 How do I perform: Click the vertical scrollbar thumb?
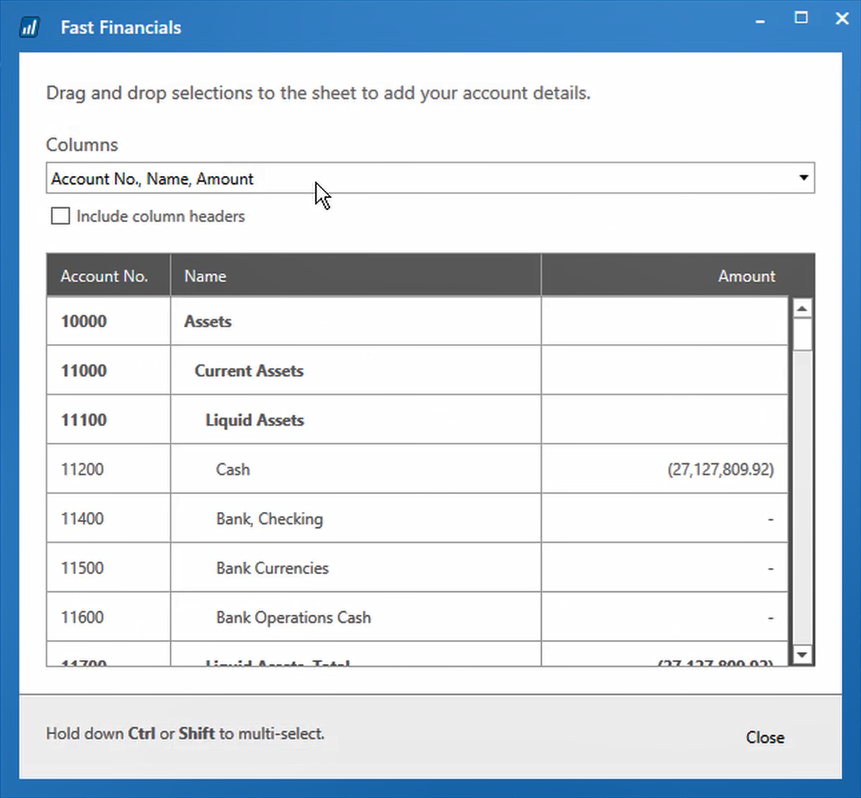click(x=802, y=334)
